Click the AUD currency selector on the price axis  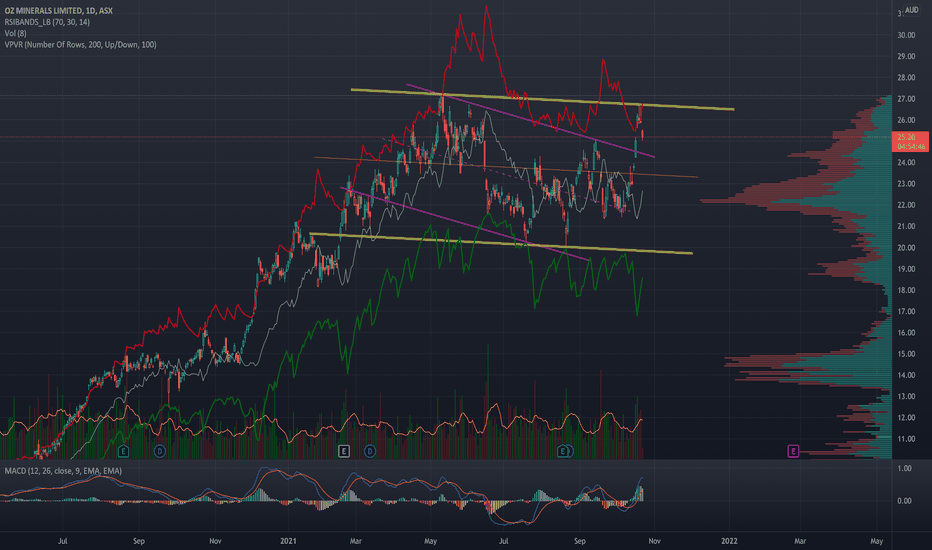click(911, 10)
